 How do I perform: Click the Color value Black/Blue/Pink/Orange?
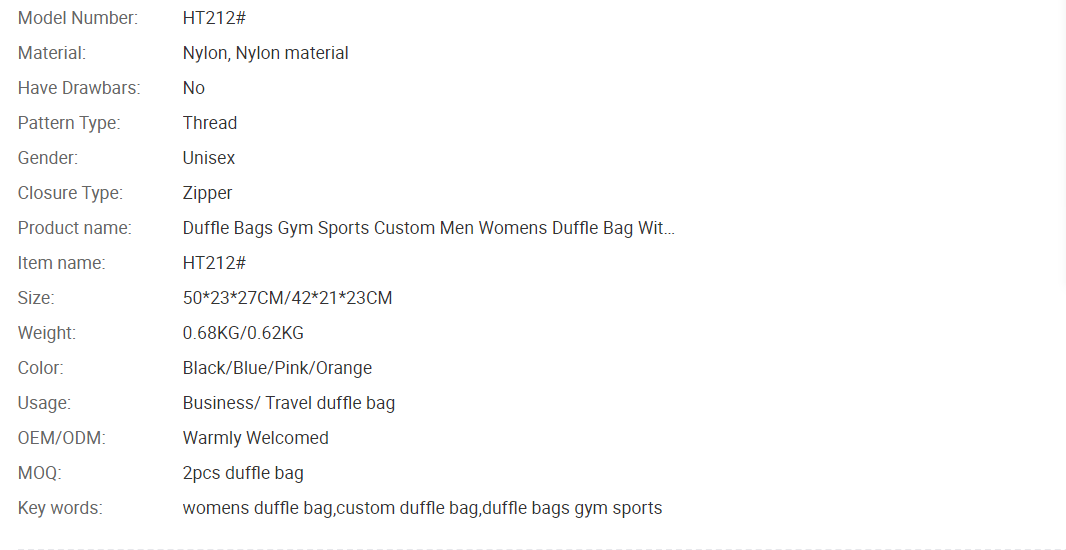click(x=277, y=368)
